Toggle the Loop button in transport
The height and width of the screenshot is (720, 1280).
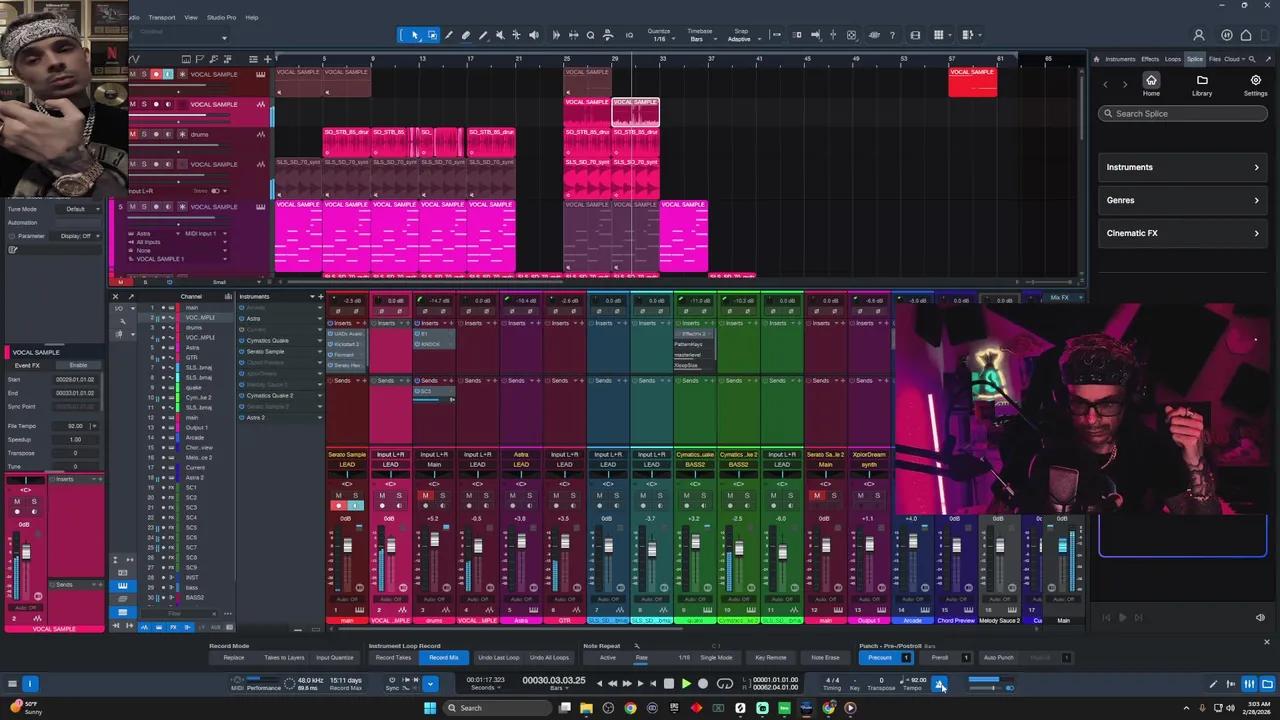(725, 684)
